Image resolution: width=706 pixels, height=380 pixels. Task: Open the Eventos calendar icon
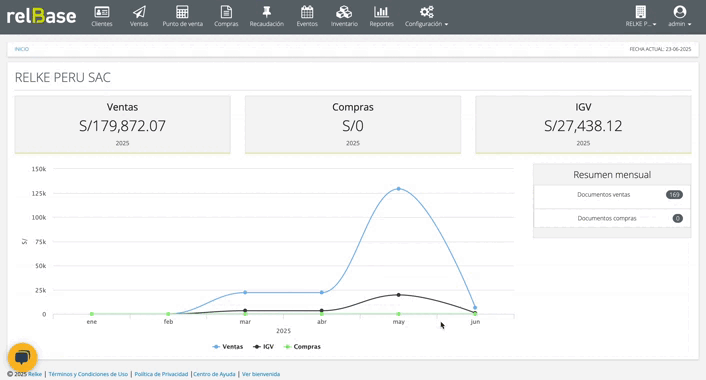point(307,12)
